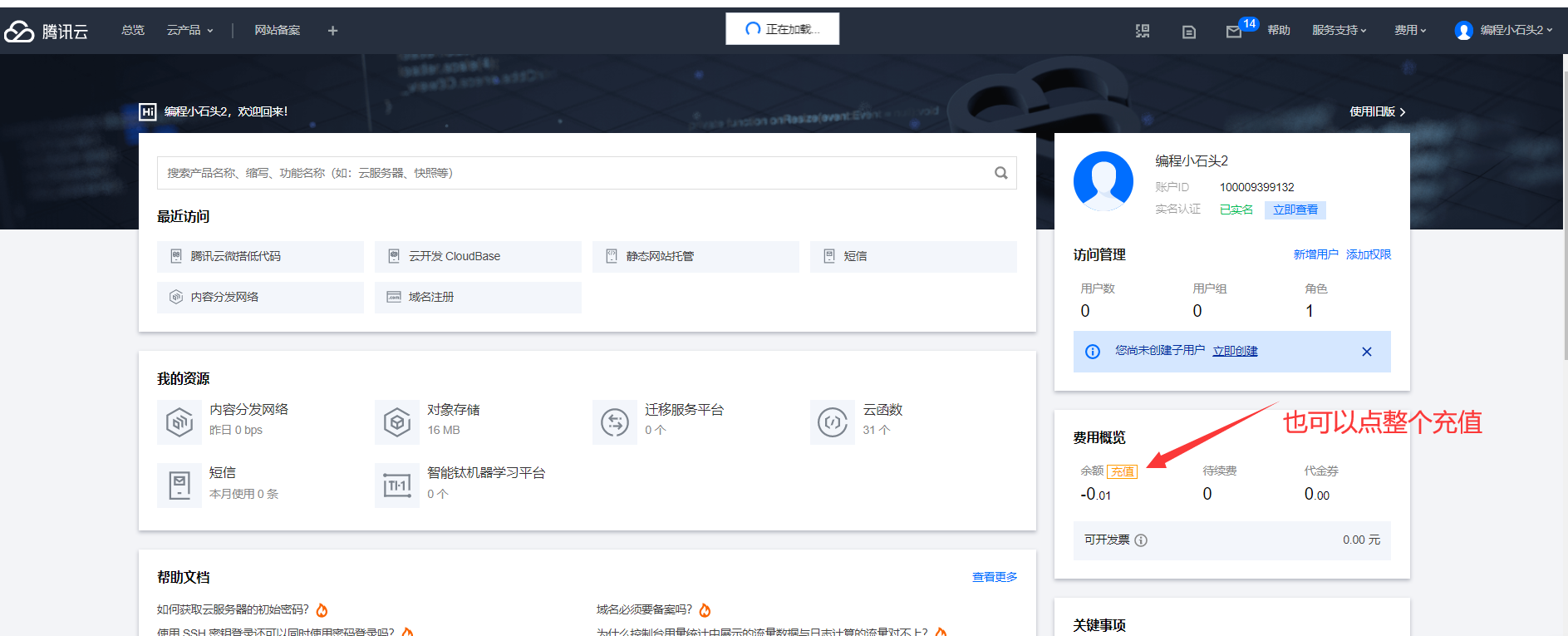This screenshot has height=636, width=1568.
Task: Click the HI greeting icon
Action: 148,111
